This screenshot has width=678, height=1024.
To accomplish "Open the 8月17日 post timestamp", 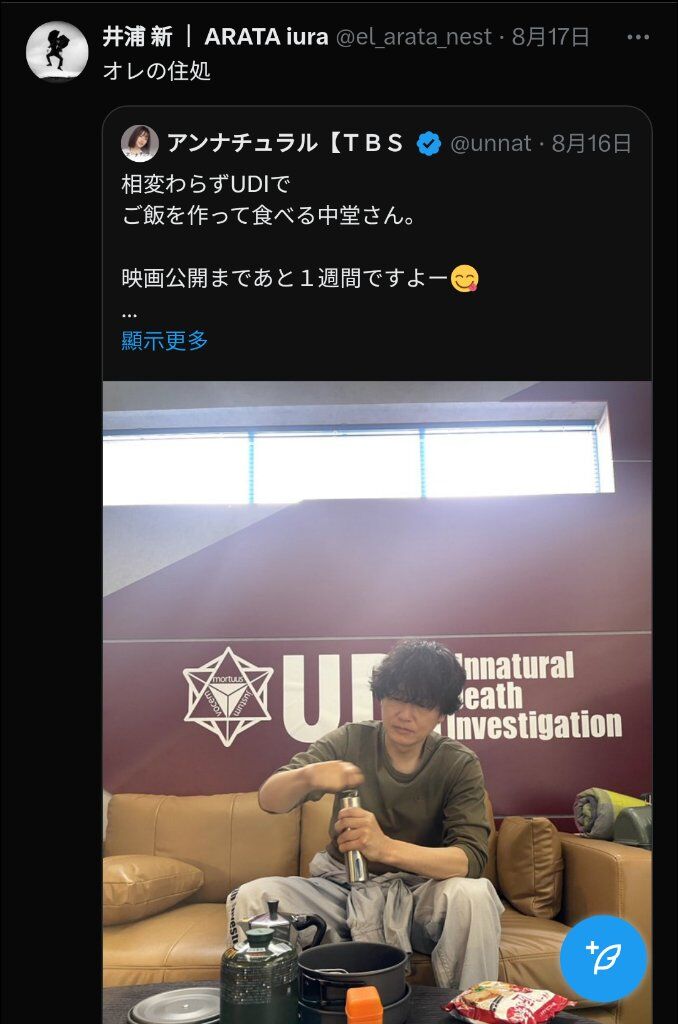I will (x=551, y=37).
